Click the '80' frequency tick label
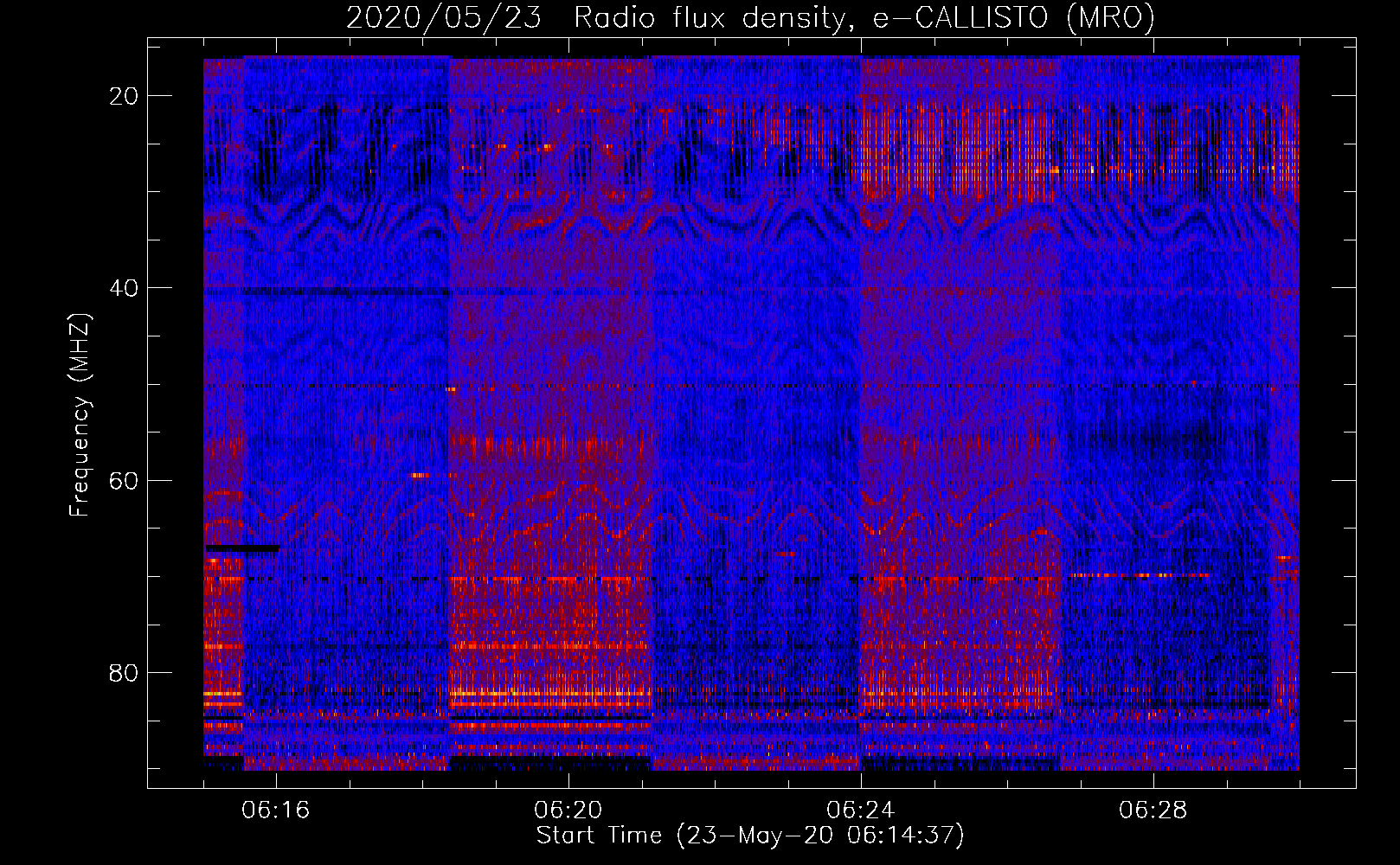The height and width of the screenshot is (865, 1400). click(125, 672)
